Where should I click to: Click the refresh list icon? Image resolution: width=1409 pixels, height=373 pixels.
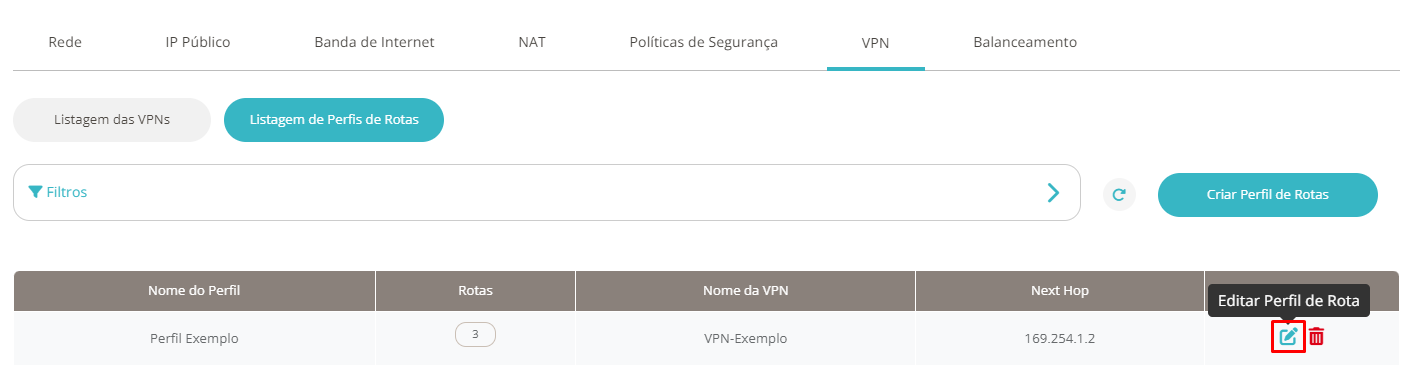tap(1119, 194)
